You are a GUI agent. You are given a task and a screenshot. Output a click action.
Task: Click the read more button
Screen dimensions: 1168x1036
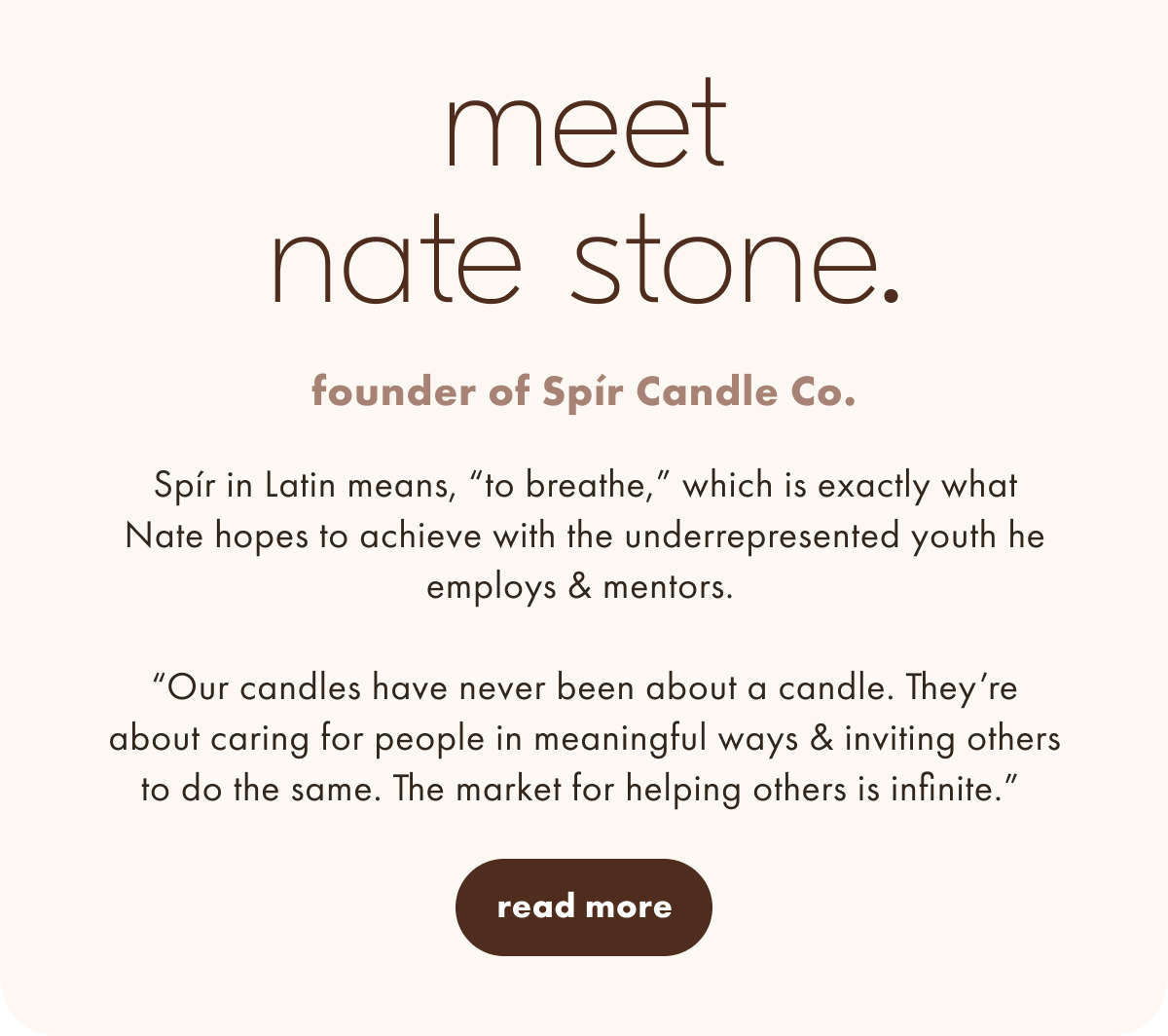(x=584, y=906)
